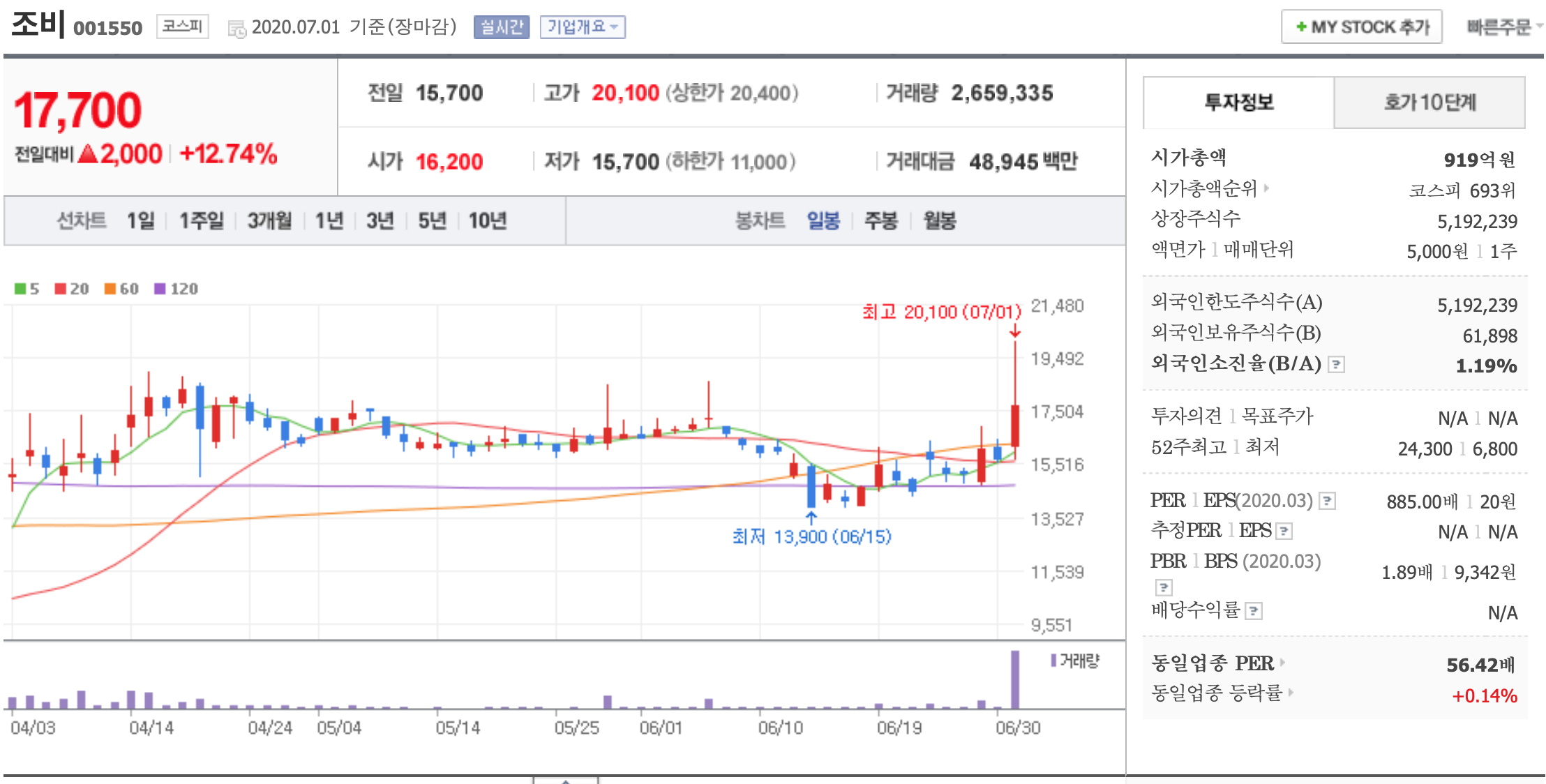Click the red up triangle beside 2,000
Viewport: 1546px width, 784px height.
pos(88,153)
